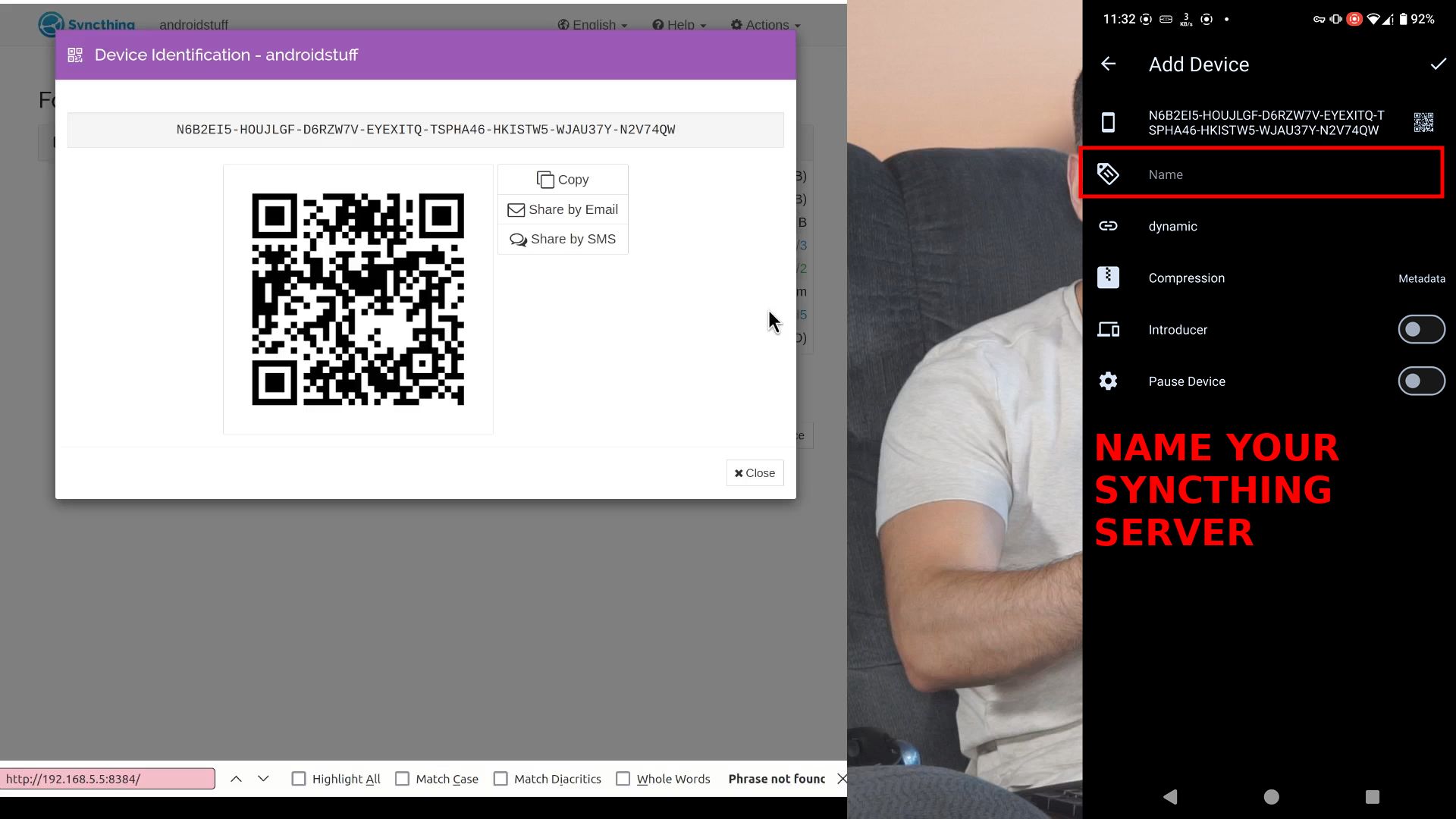Tap the Android recent apps button
The image size is (1456, 819).
click(1372, 796)
